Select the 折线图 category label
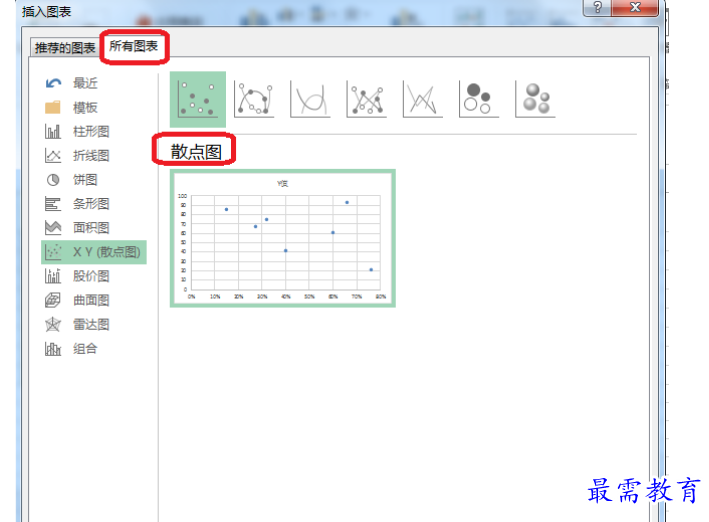709x522 pixels. (91, 156)
